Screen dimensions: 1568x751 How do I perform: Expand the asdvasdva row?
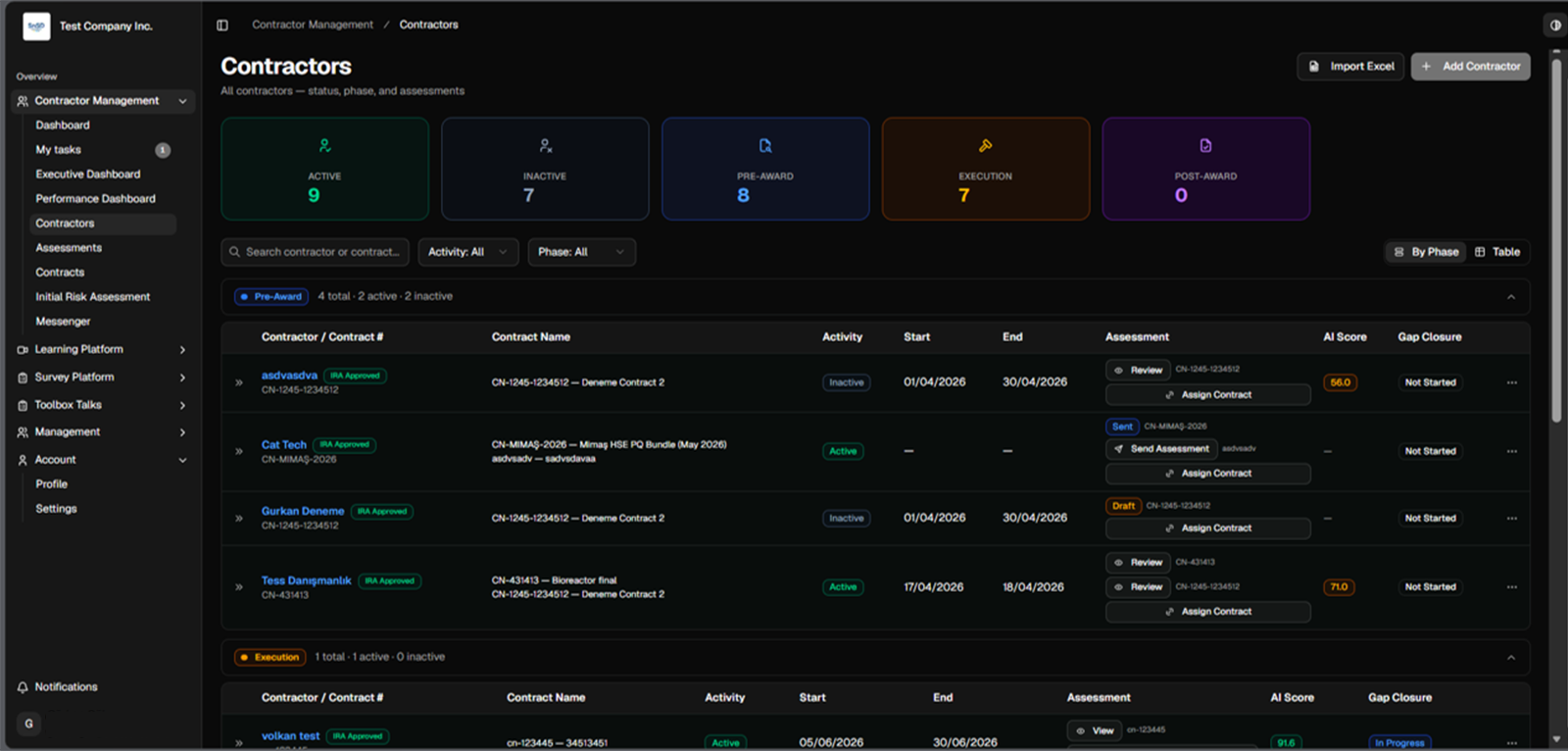(x=239, y=382)
